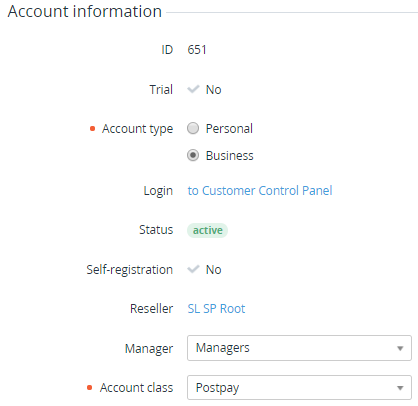Click the Trial No value
This screenshot has height=406, width=418.
[214, 90]
